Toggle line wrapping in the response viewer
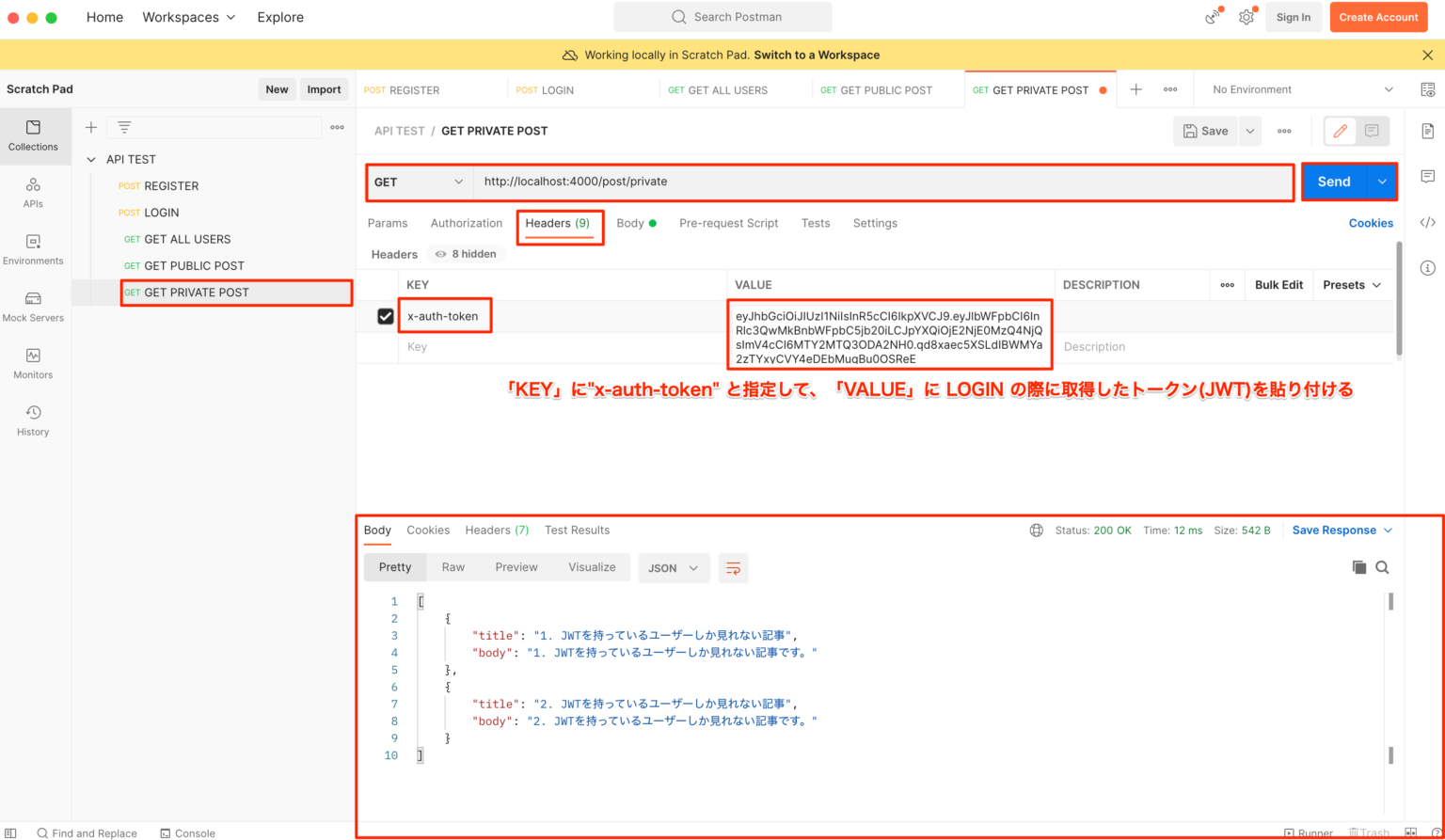This screenshot has height=840, width=1445. point(733,567)
